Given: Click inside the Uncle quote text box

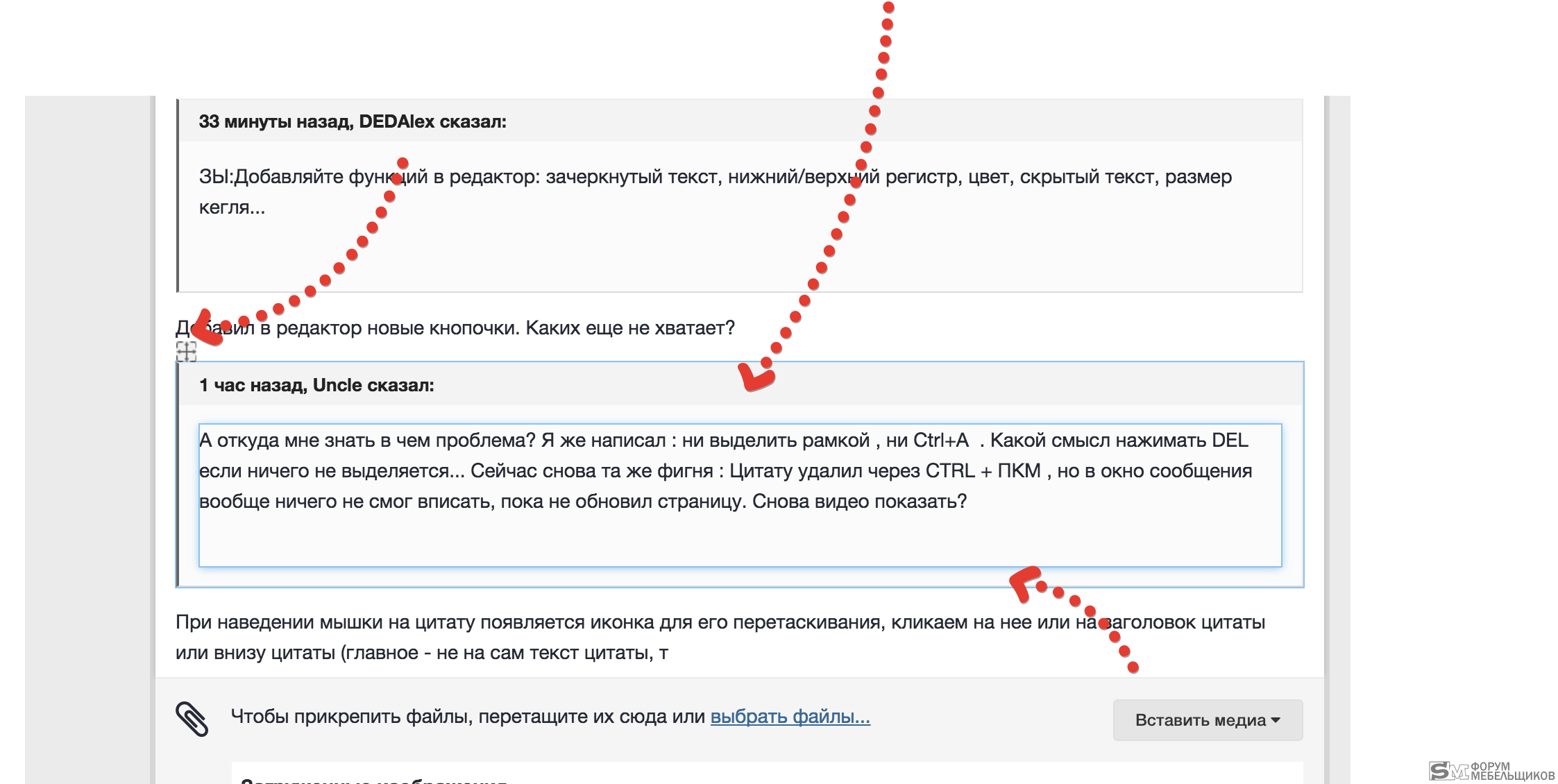Looking at the screenshot, I should 740,495.
